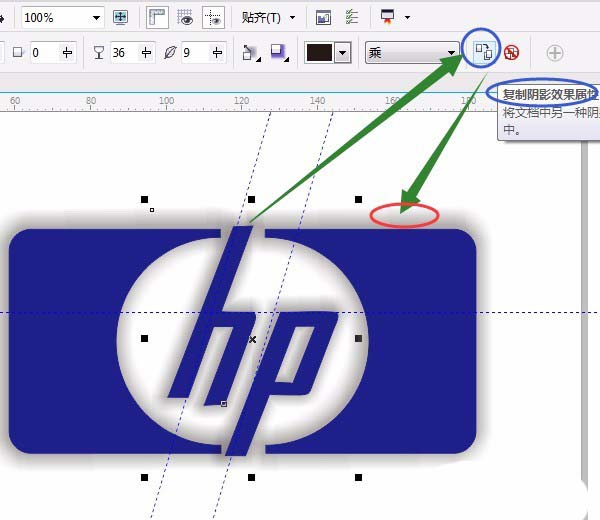This screenshot has width=600, height=520.
Task: Click the application launcher icon
Action: [x=387, y=17]
